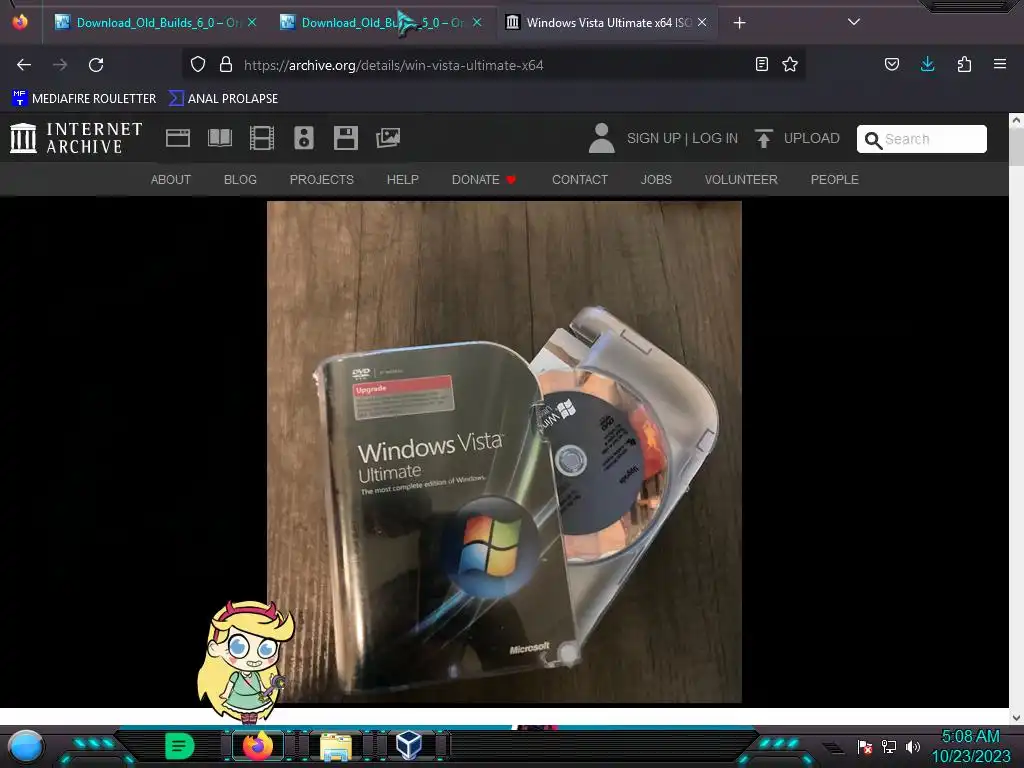The height and width of the screenshot is (768, 1024).
Task: Click the page scrollbar down arrow
Action: point(1016,718)
